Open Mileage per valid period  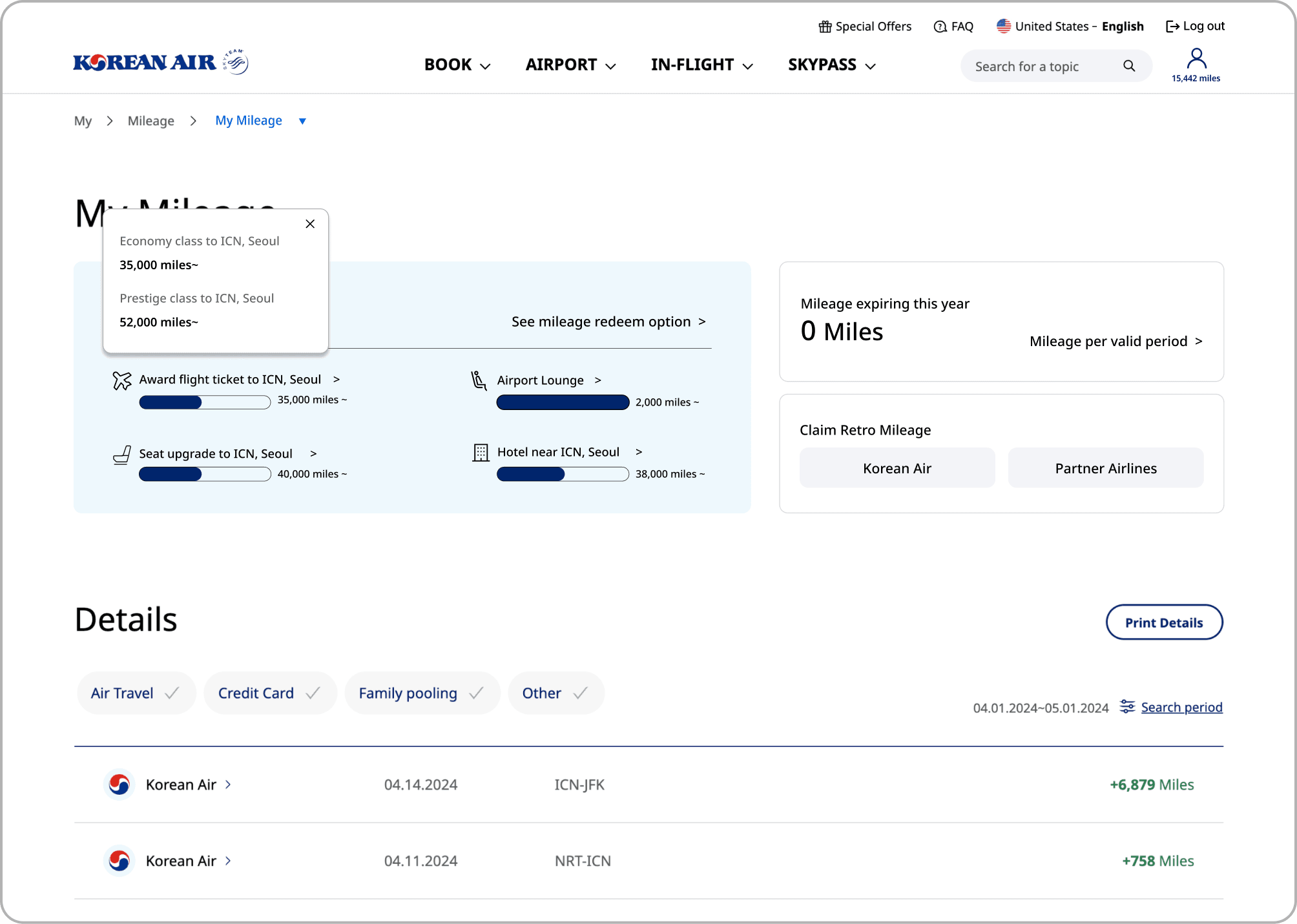click(1116, 341)
